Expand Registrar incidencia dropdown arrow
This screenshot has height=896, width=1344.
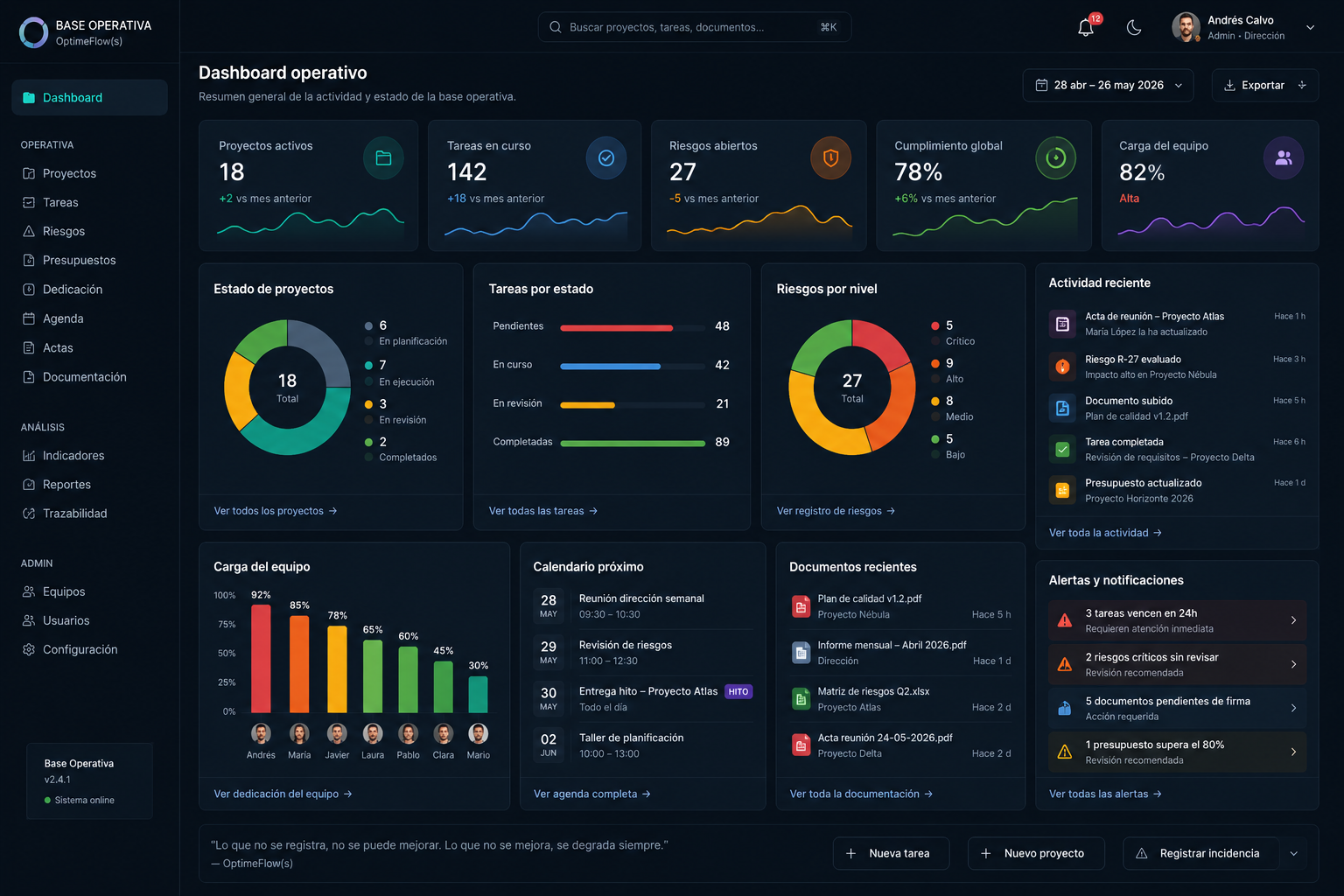coord(1293,853)
